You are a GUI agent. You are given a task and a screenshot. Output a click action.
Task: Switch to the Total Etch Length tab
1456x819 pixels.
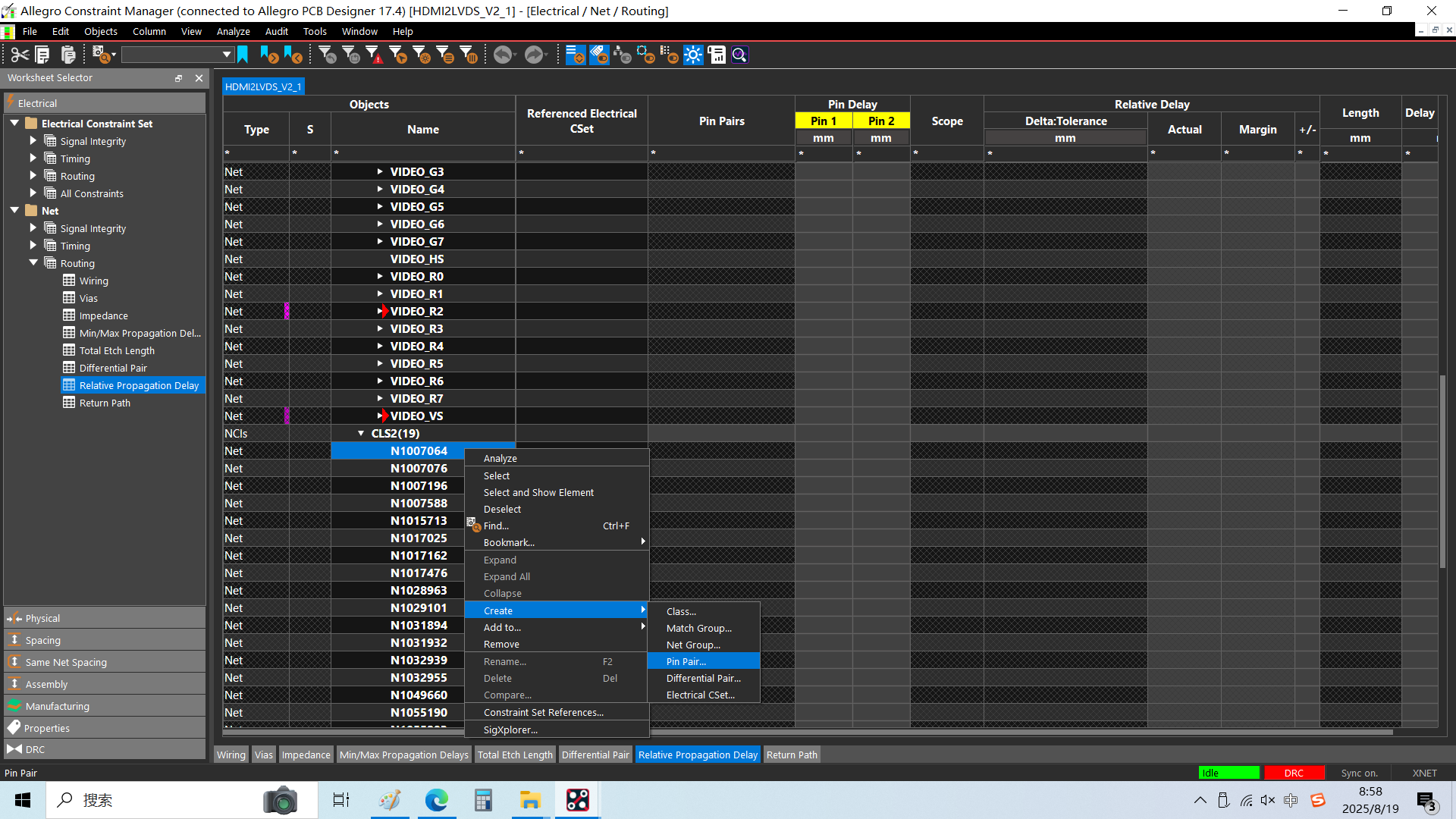point(515,755)
